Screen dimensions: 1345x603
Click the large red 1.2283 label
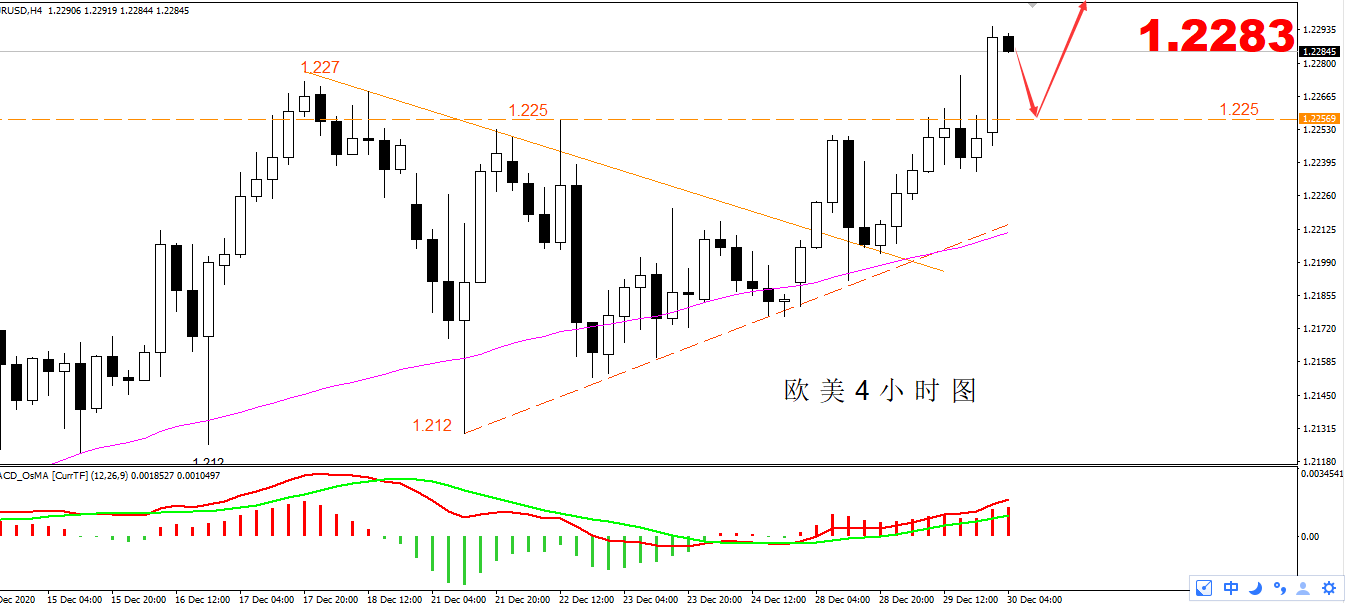pos(1217,37)
